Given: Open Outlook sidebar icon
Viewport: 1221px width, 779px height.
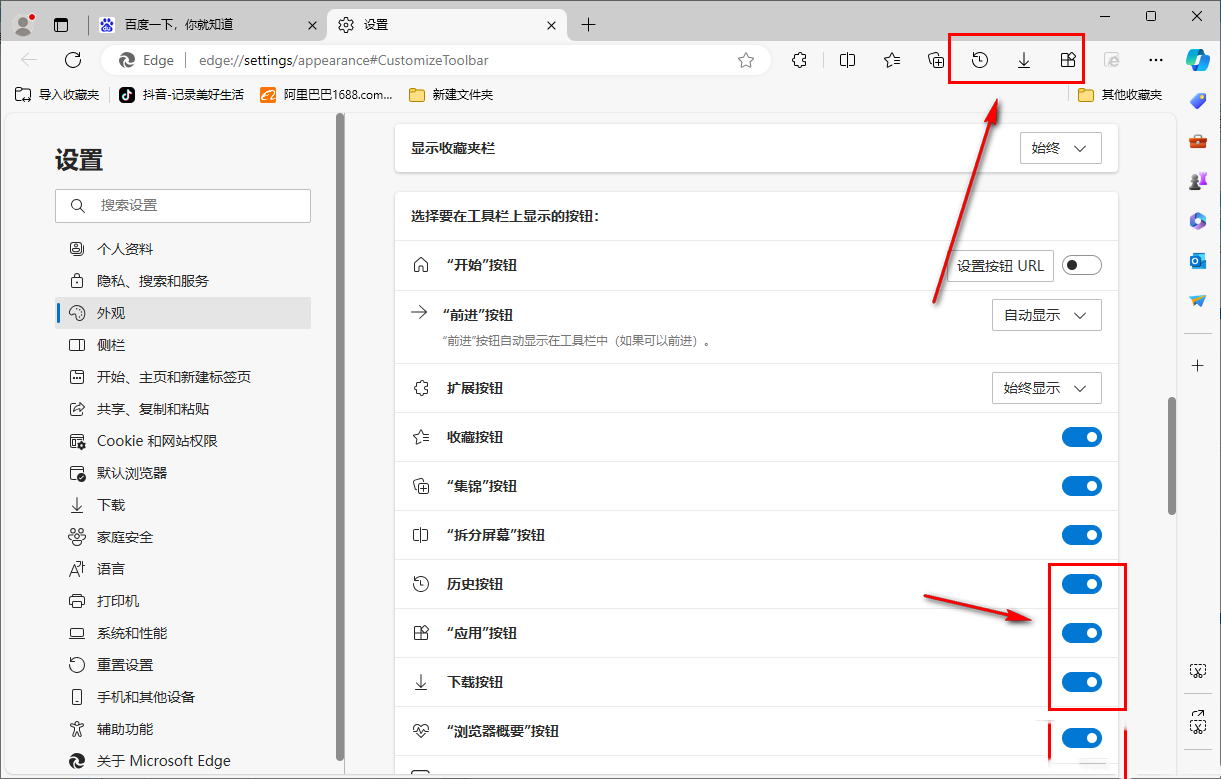Looking at the screenshot, I should pos(1198,261).
